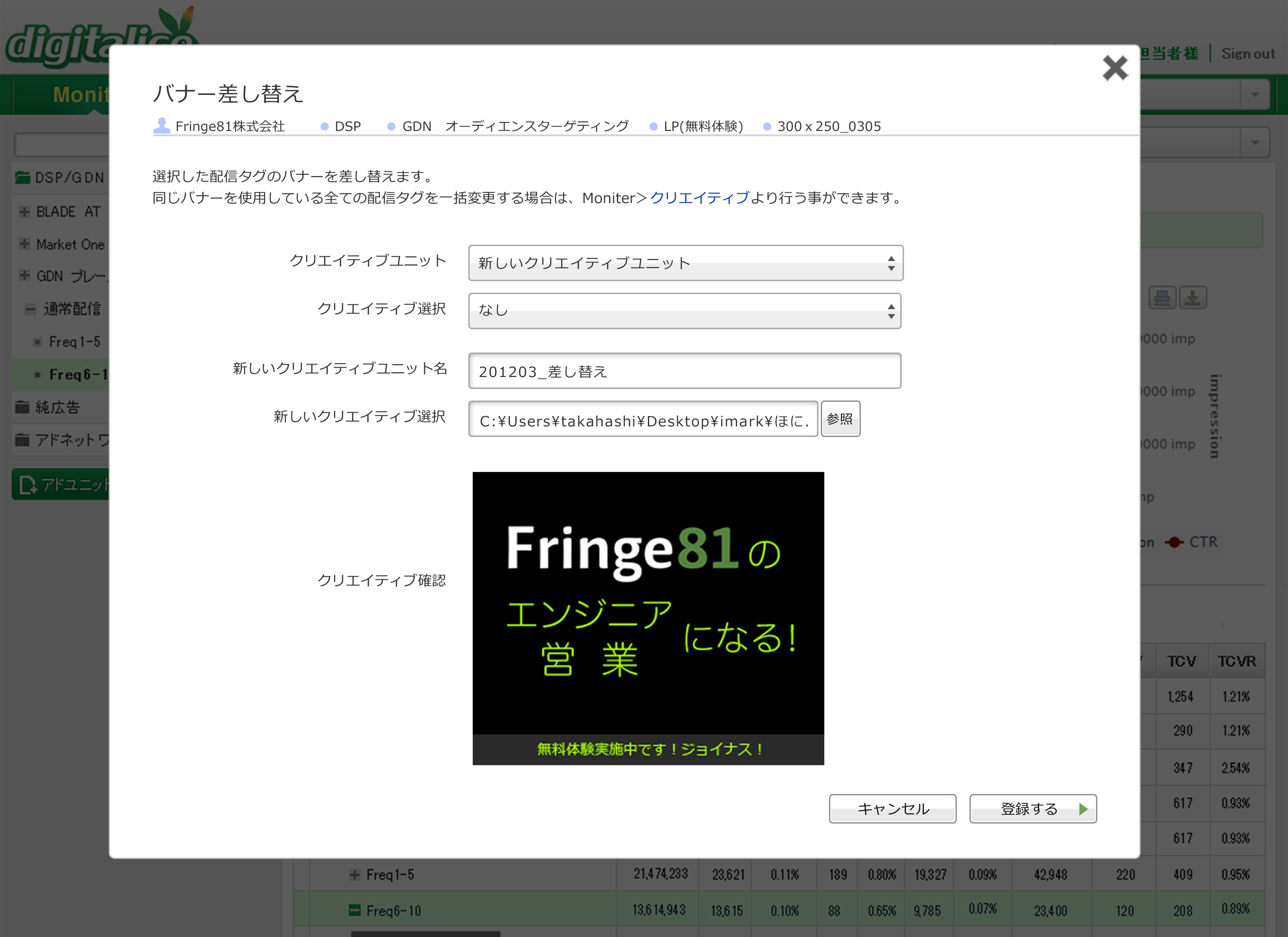Expand the Freq1-5 table row

pyautogui.click(x=354, y=875)
